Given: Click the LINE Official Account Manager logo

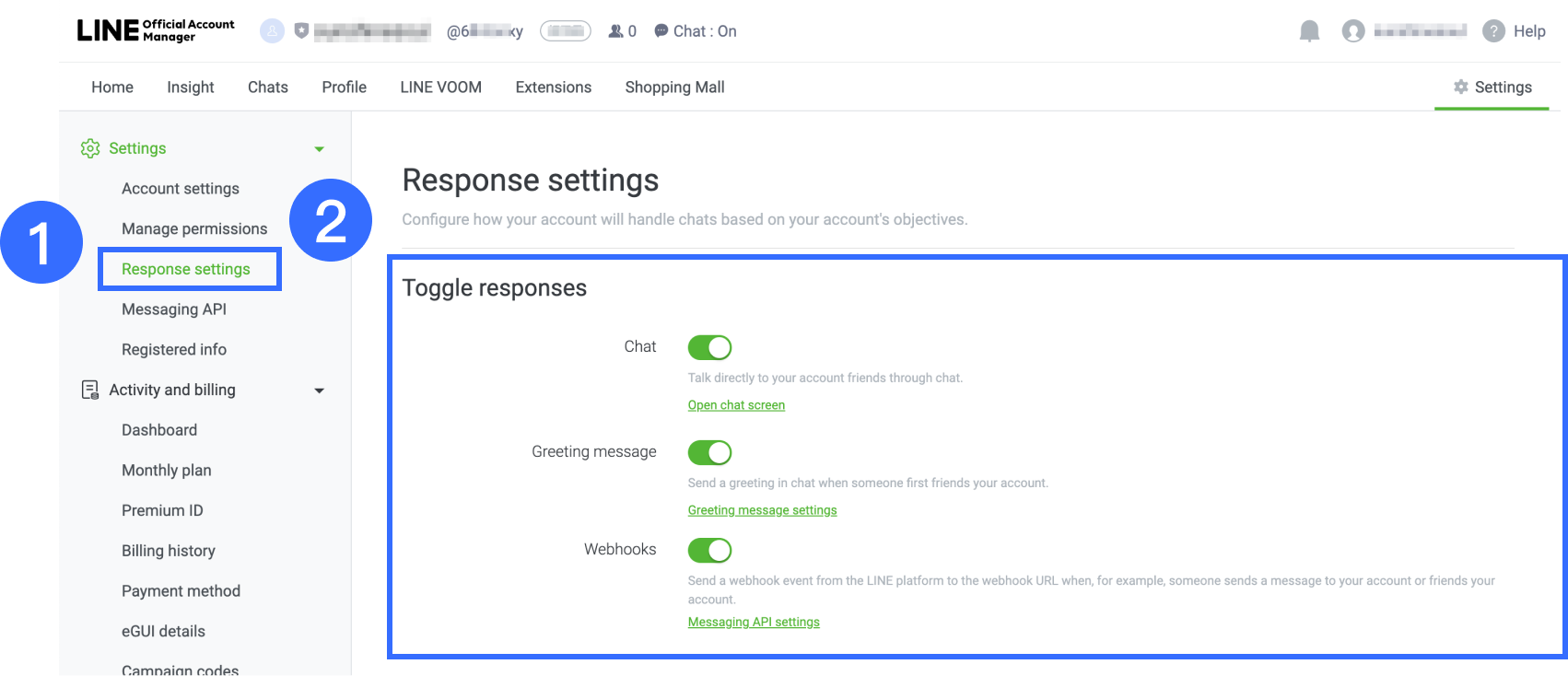Looking at the screenshot, I should [156, 30].
